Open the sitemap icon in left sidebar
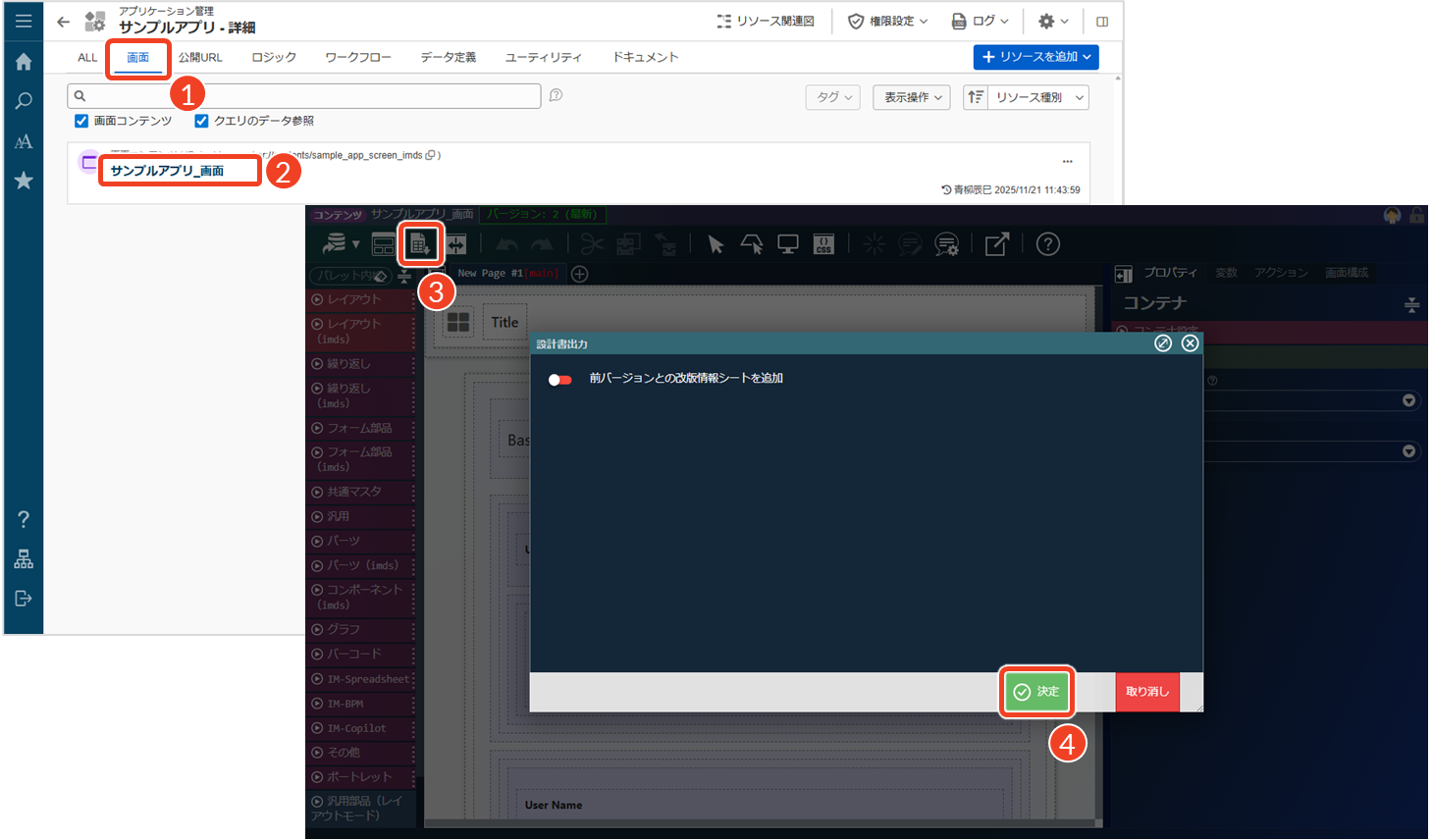This screenshot has width=1432, height=840. point(24,559)
